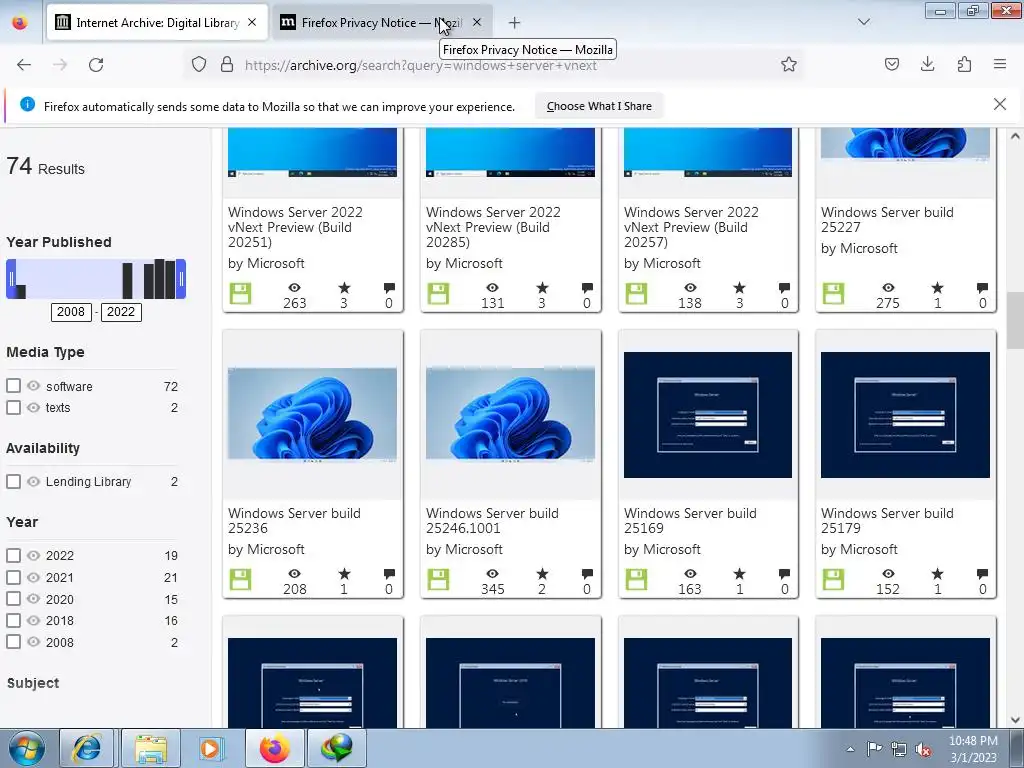Click comment icon on build 25169 card
The width and height of the screenshot is (1024, 768).
(784, 574)
